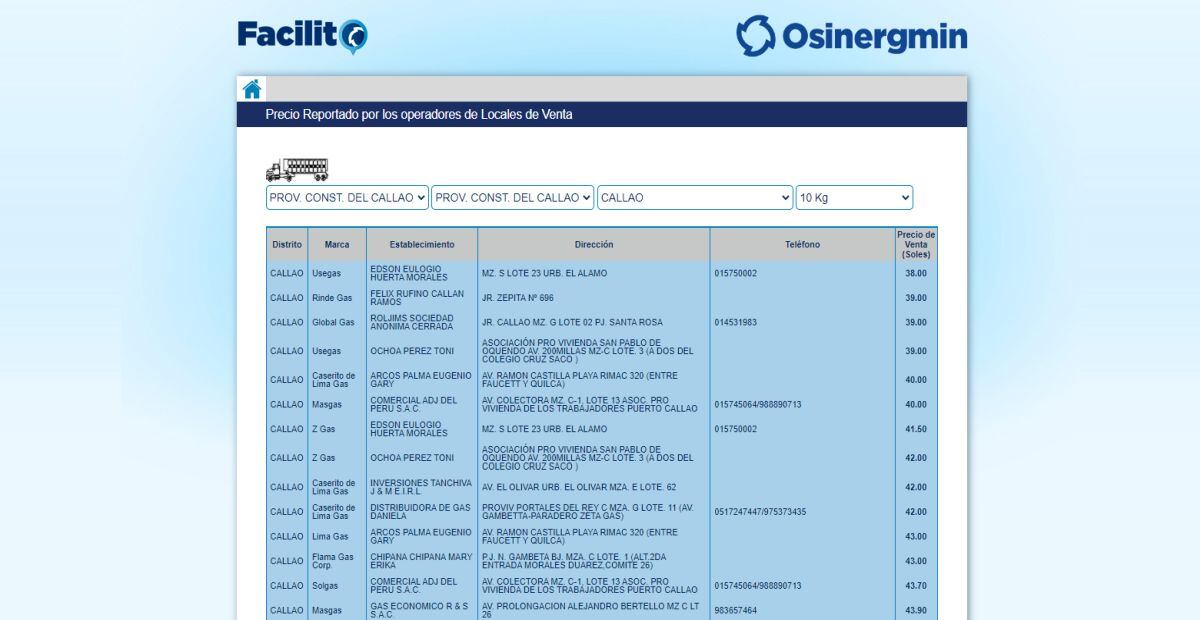Click phone number 015750002 for Edson Eulogio

click(x=735, y=272)
